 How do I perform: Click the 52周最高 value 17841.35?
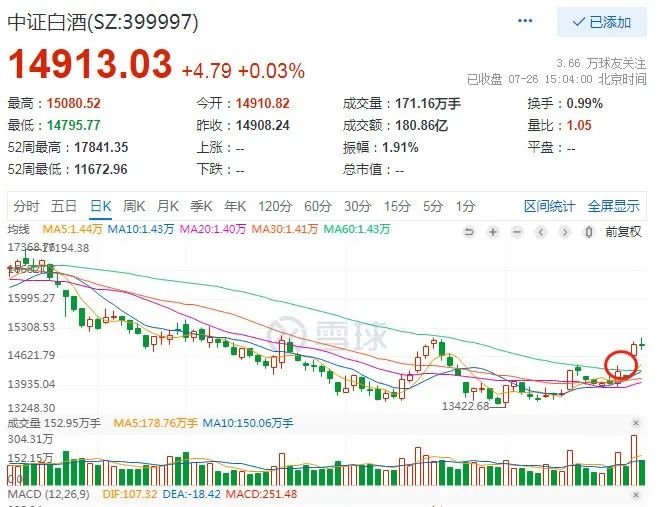(101, 147)
